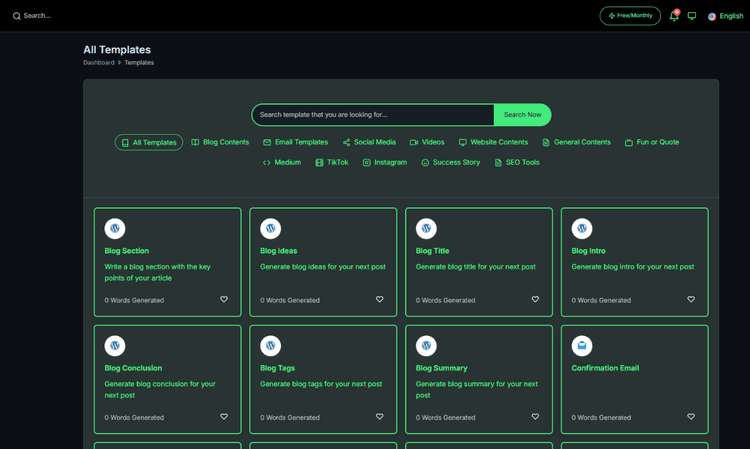The height and width of the screenshot is (449, 750).
Task: Favorite the Blog Section template with heart
Action: click(224, 299)
